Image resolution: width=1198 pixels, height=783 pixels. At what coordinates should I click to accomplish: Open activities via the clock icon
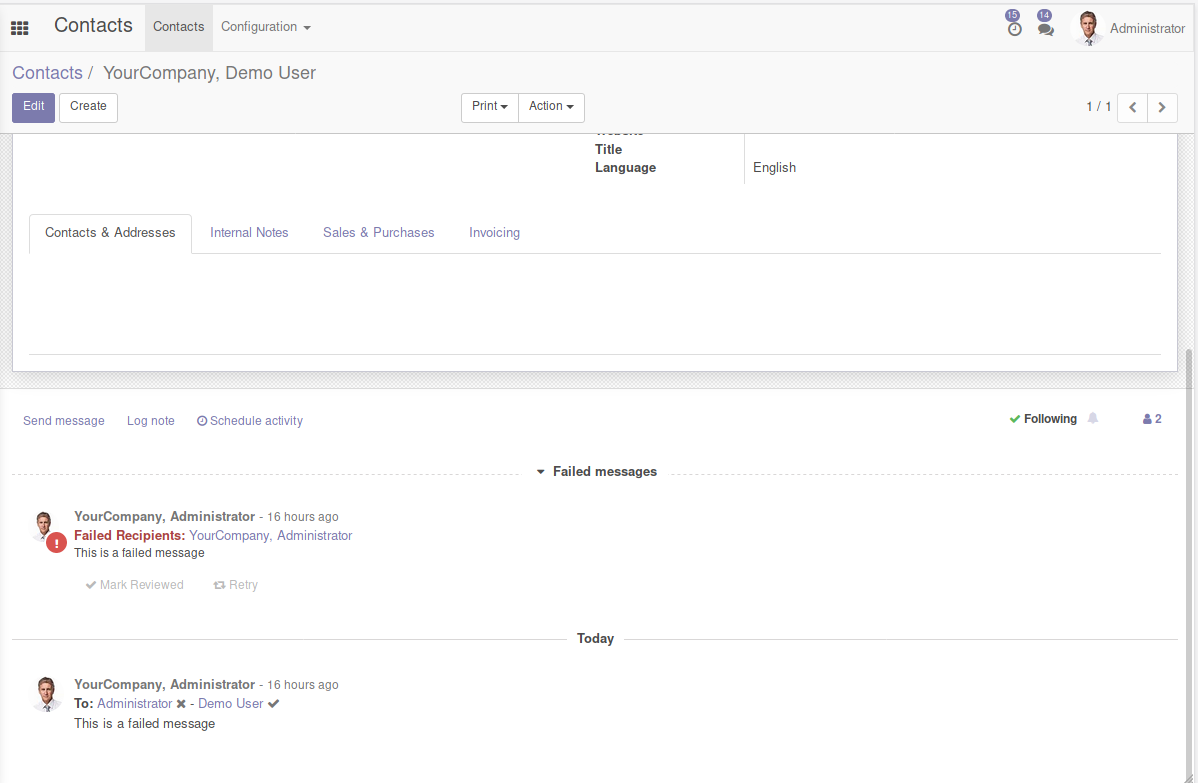[1014, 28]
